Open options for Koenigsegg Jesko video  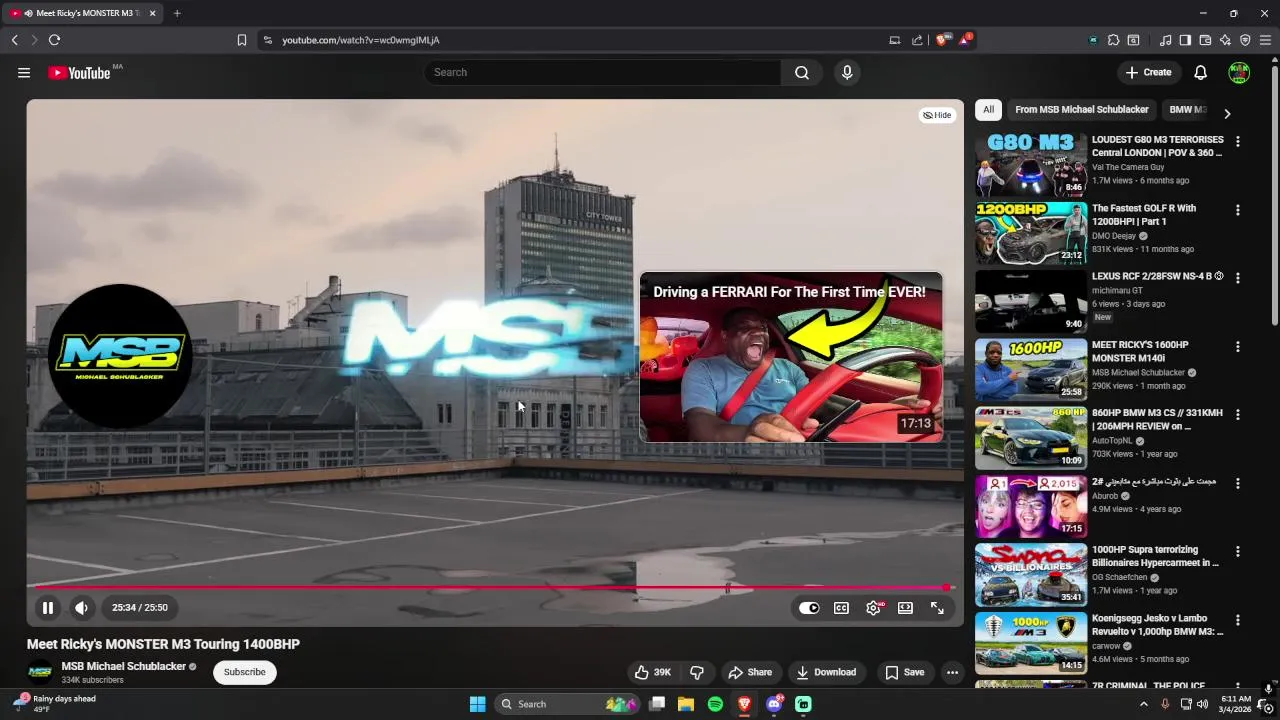pyautogui.click(x=1237, y=620)
